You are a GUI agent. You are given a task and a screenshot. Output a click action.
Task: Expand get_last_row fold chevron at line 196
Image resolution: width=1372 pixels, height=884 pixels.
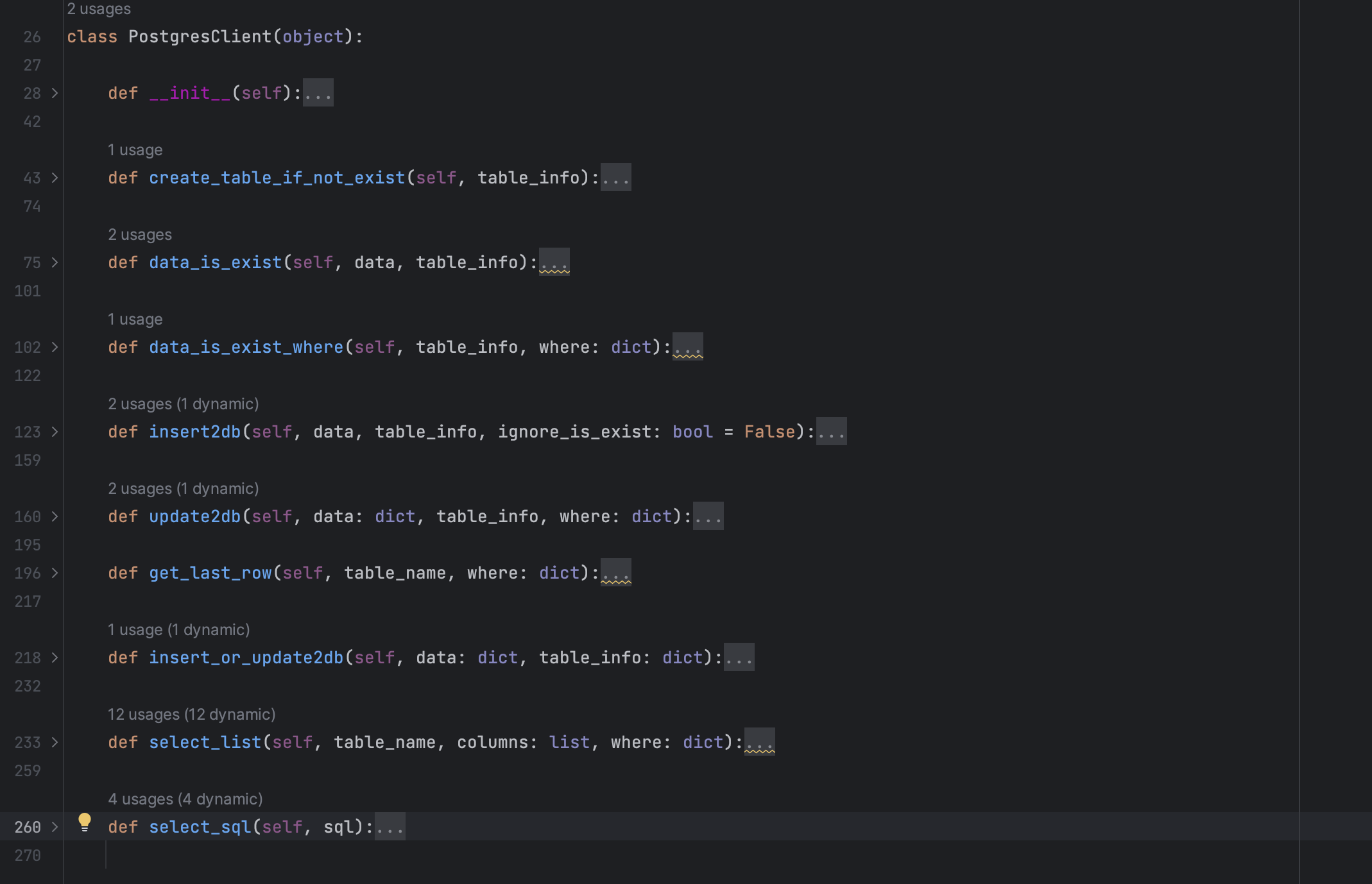(55, 573)
